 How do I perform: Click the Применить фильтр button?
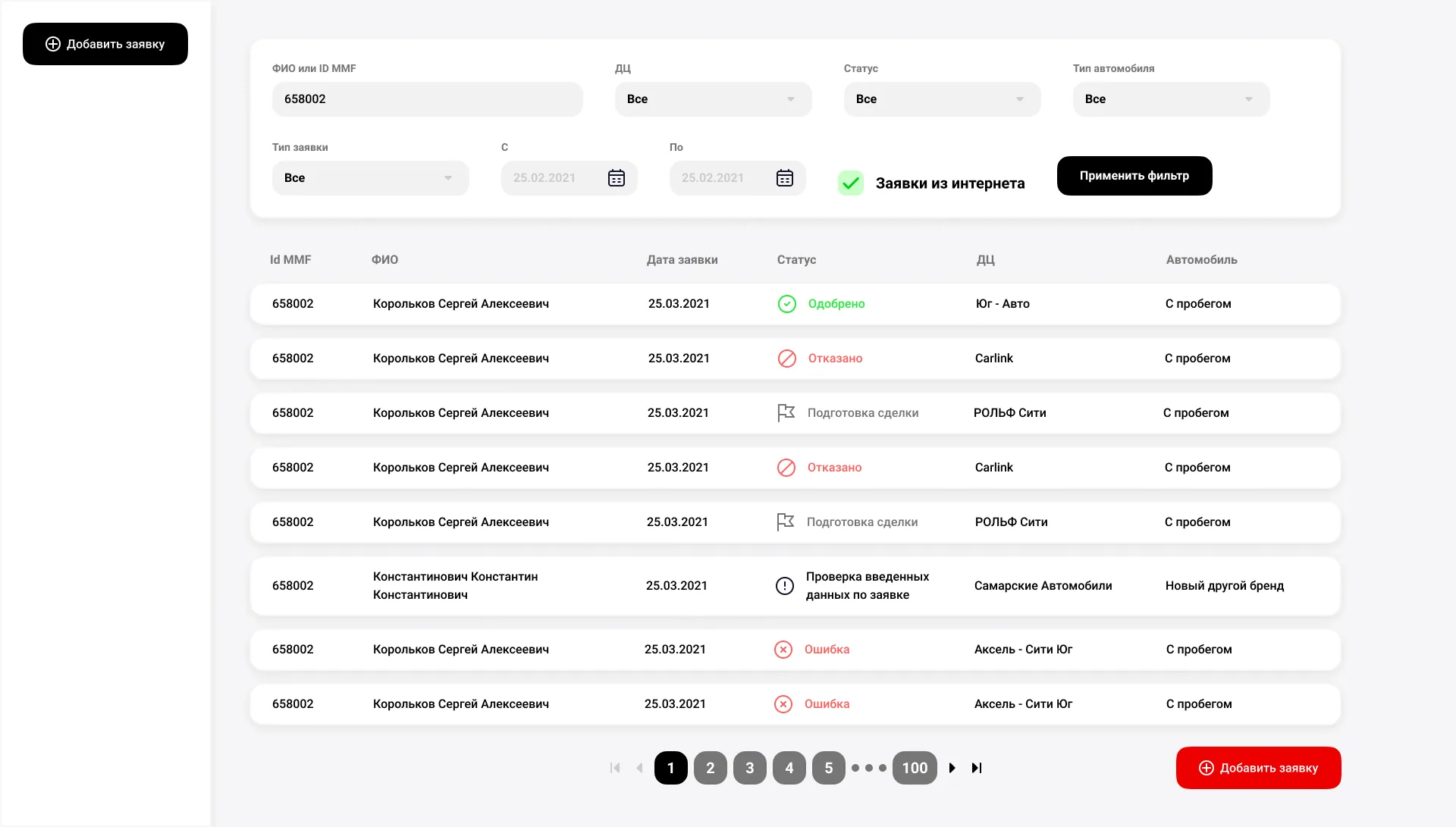[x=1134, y=176]
